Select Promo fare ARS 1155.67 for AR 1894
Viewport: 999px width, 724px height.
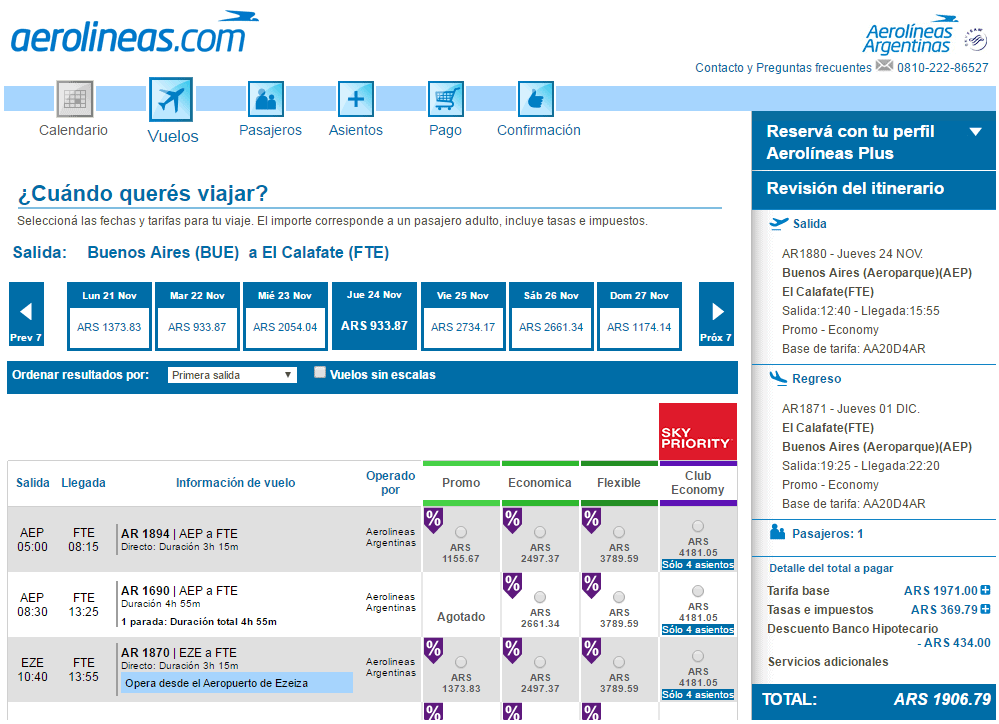tap(461, 532)
